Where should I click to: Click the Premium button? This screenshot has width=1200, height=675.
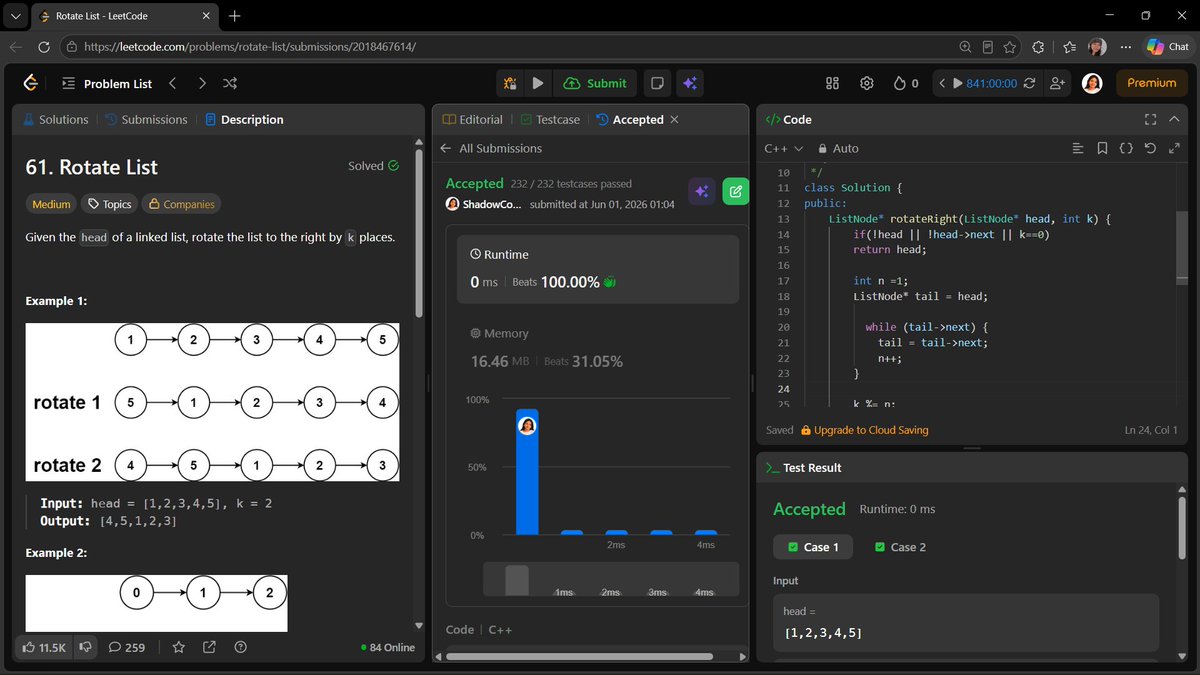[1151, 83]
